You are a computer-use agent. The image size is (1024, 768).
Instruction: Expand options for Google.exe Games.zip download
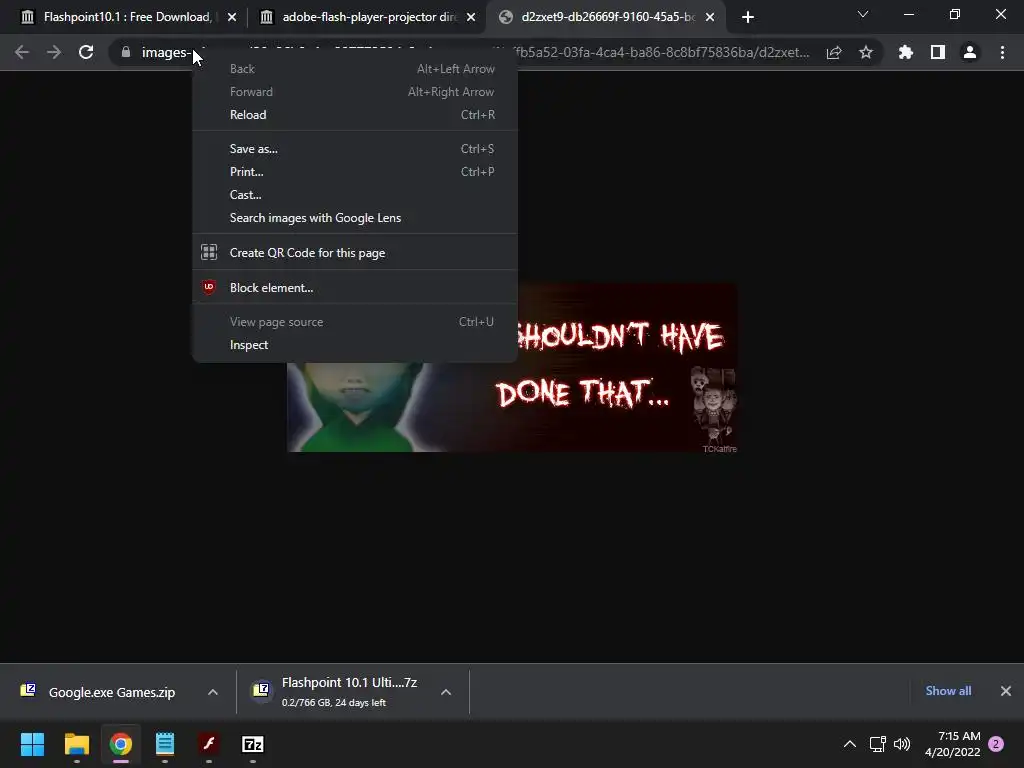tap(213, 692)
